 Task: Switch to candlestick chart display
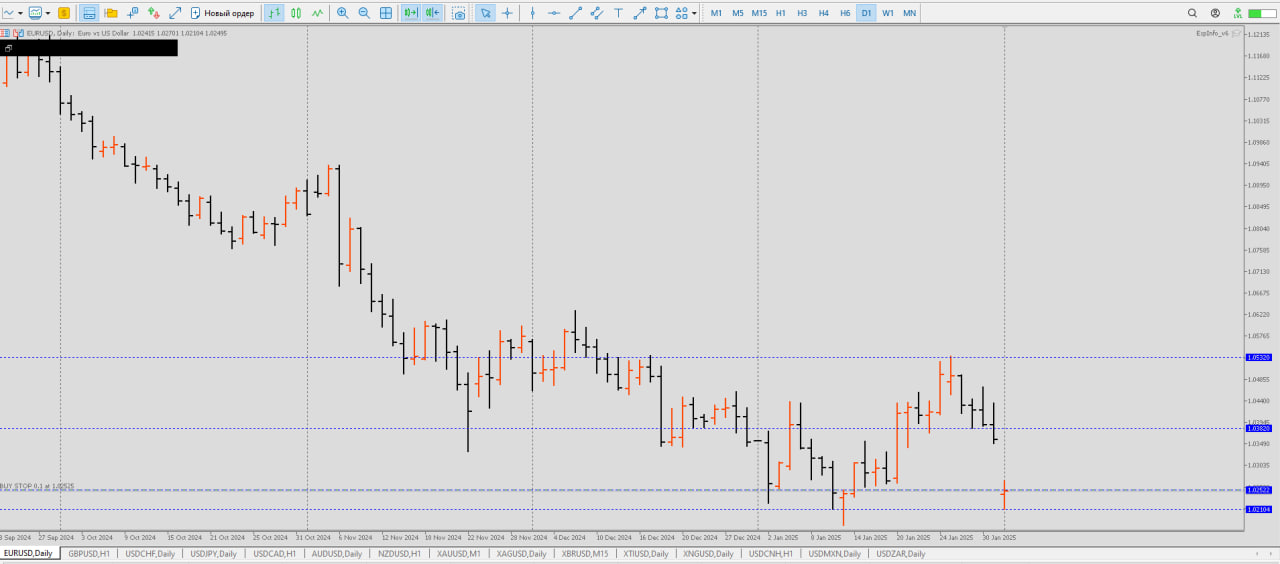point(296,13)
